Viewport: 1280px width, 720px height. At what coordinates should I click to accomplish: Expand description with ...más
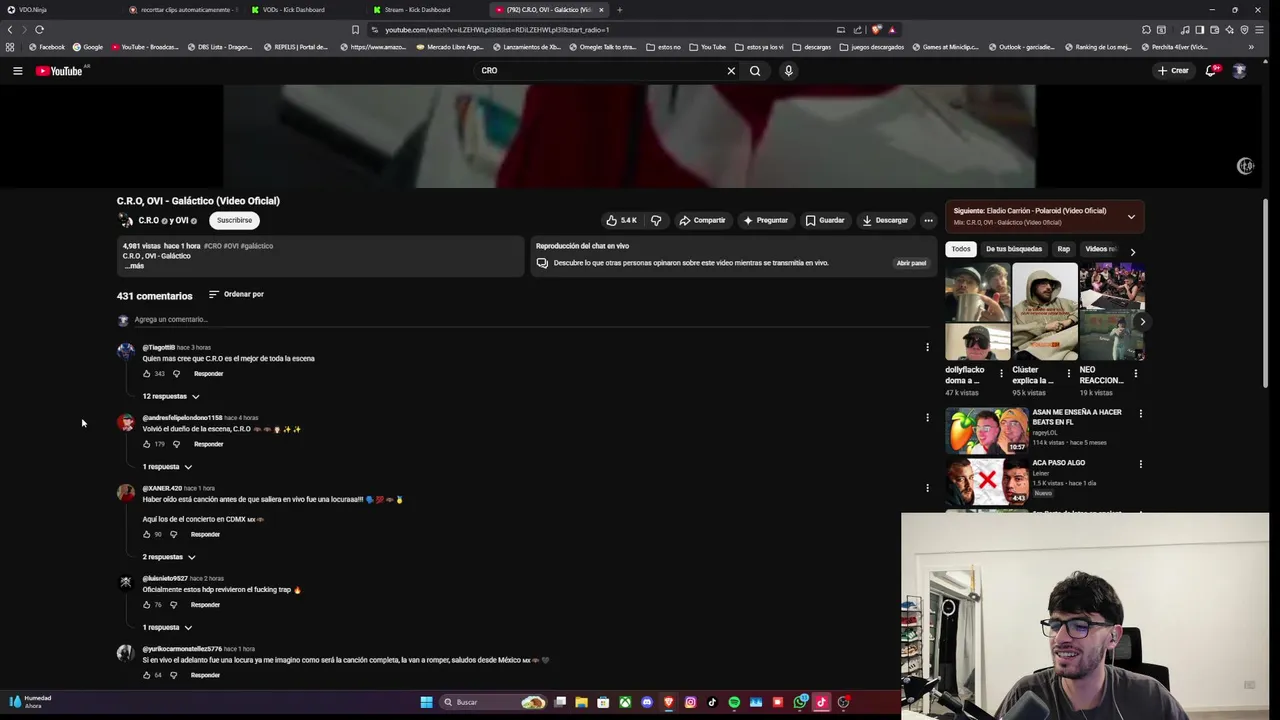pyautogui.click(x=134, y=266)
